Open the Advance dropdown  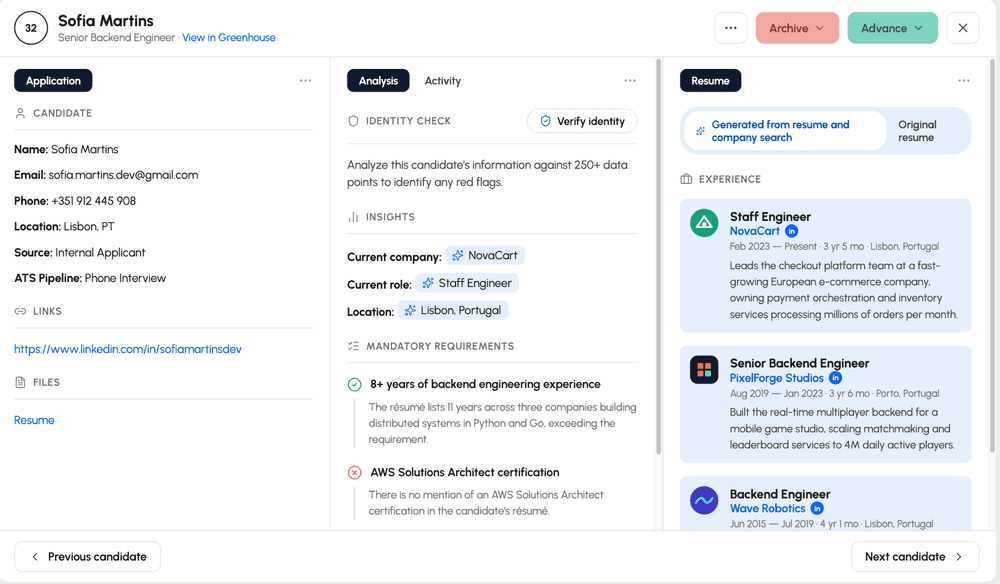click(892, 28)
